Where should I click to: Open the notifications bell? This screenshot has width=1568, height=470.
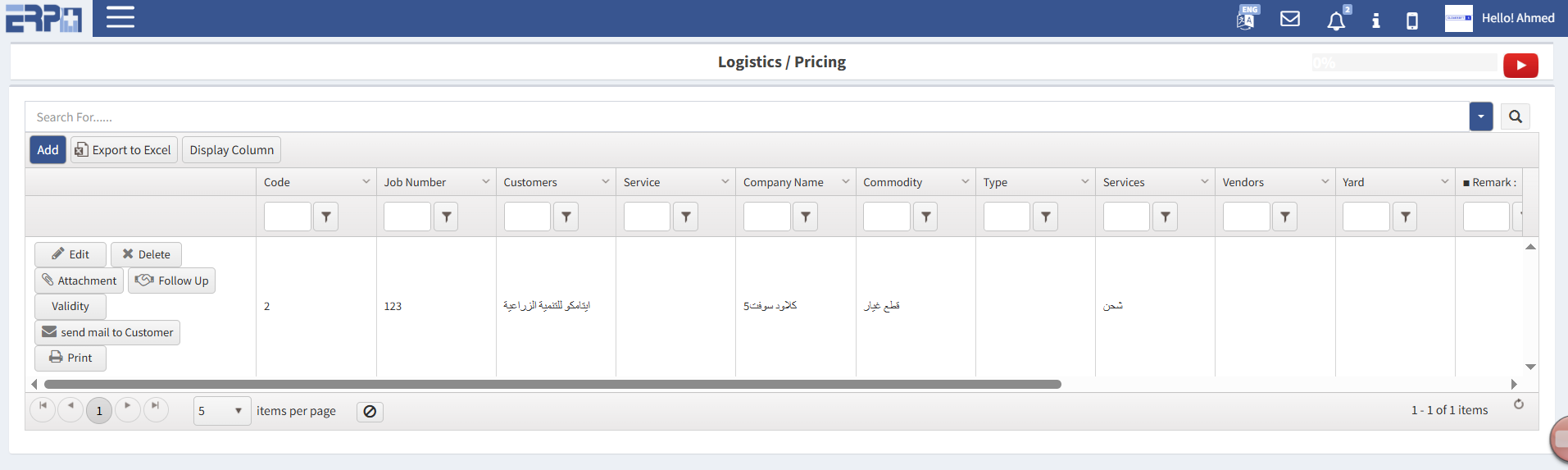[x=1336, y=21]
